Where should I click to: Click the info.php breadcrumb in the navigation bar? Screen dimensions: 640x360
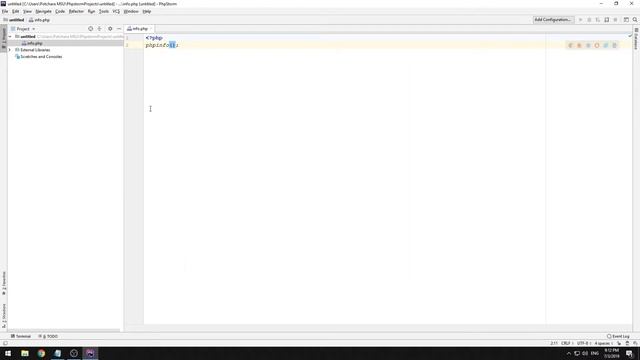tap(39, 20)
